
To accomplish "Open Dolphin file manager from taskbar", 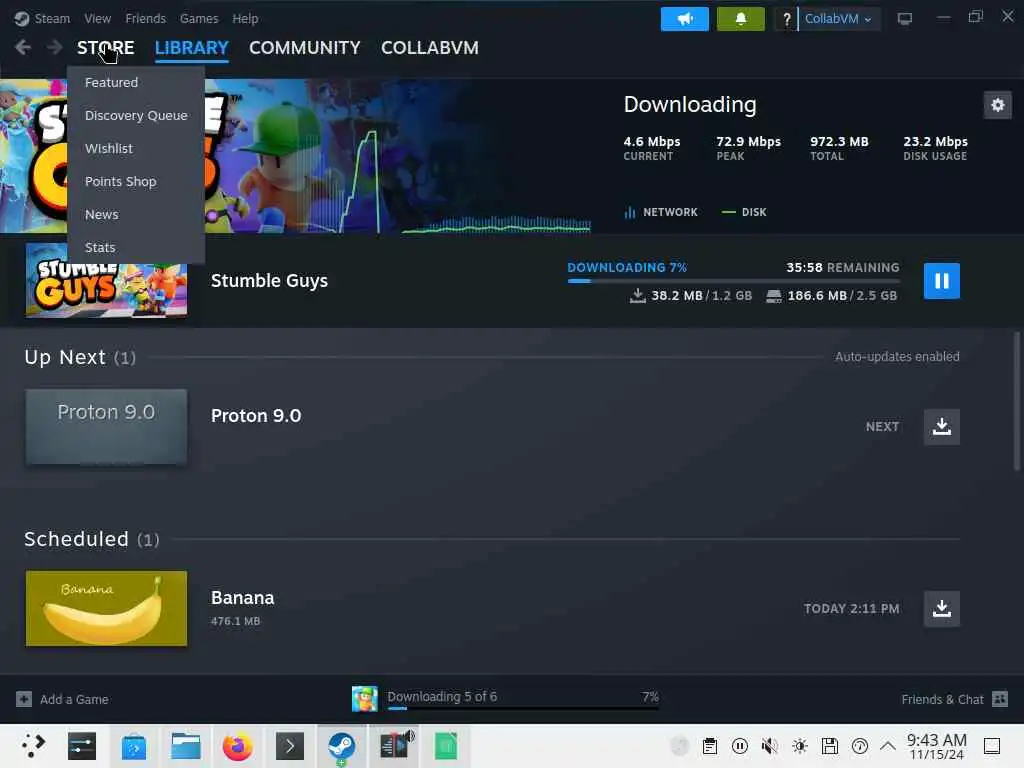I will tap(185, 746).
